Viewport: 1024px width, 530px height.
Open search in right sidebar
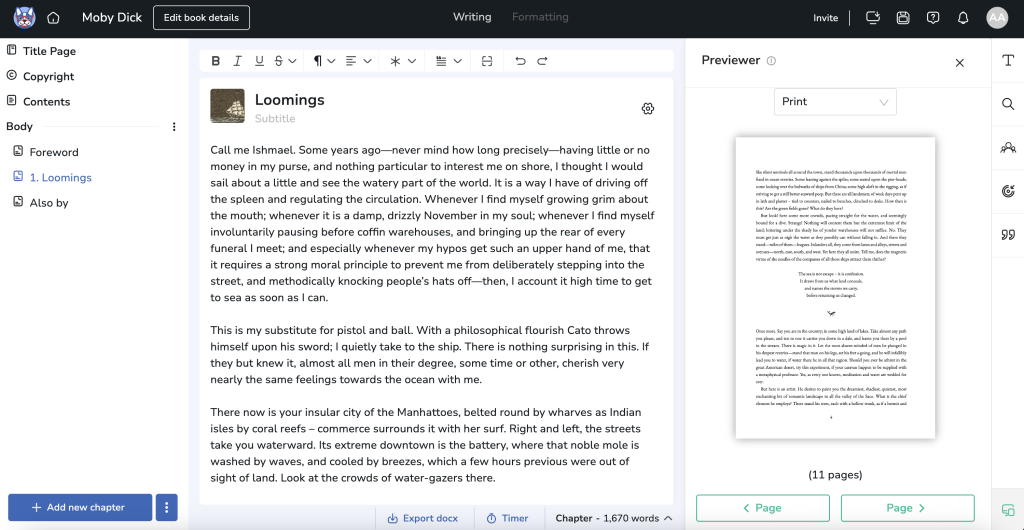(x=1007, y=104)
